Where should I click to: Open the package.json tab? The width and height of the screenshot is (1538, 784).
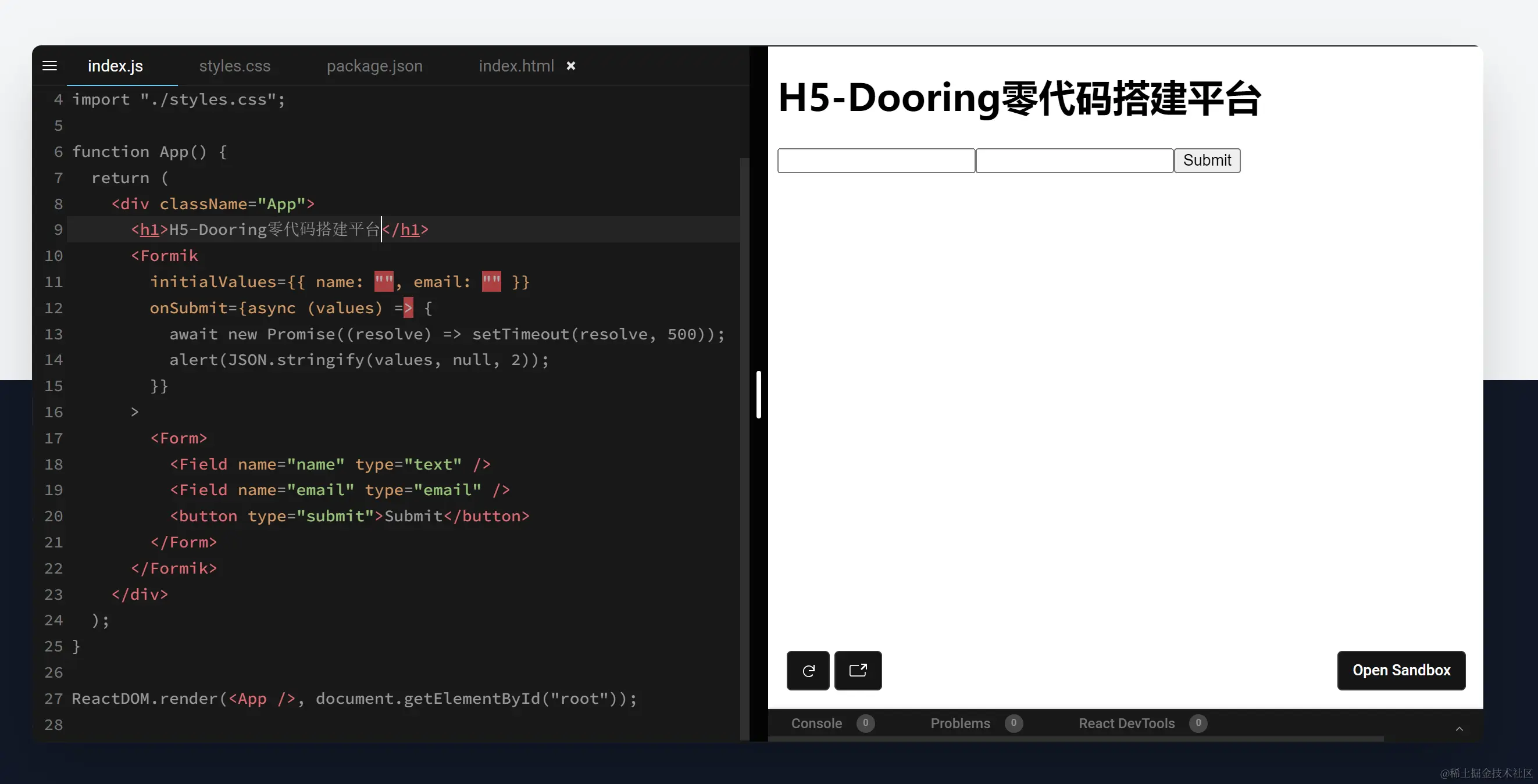pyautogui.click(x=374, y=66)
